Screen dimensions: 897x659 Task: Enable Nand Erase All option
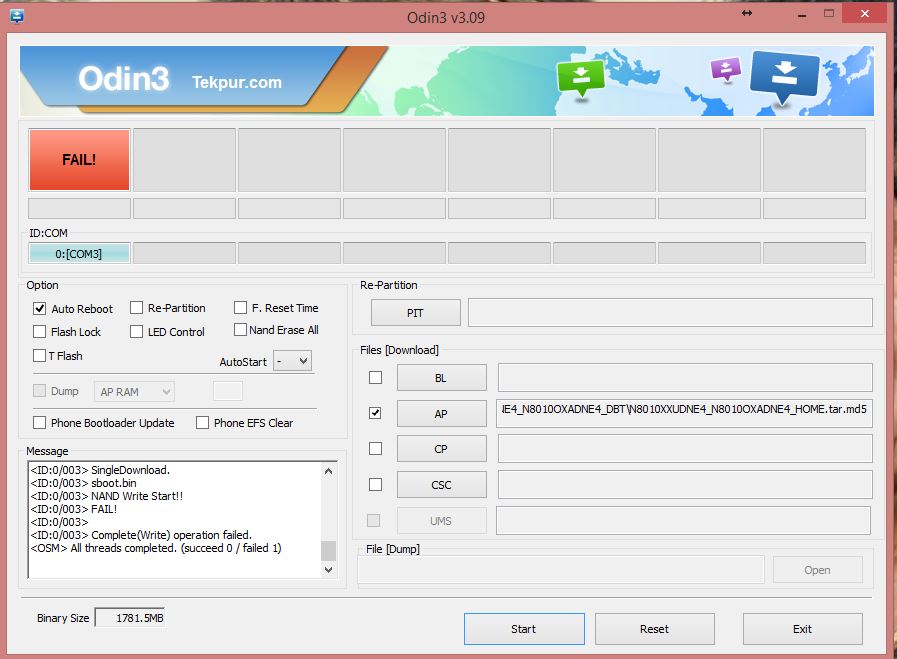click(240, 330)
